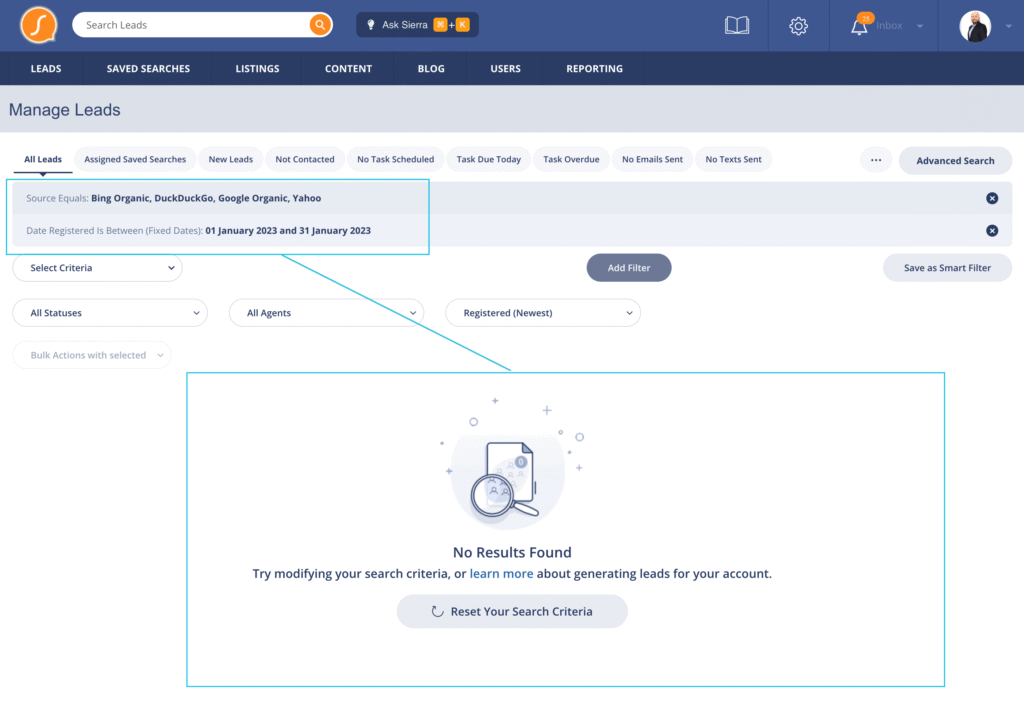The width and height of the screenshot is (1024, 711).
Task: Click the user profile avatar
Action: tap(975, 26)
